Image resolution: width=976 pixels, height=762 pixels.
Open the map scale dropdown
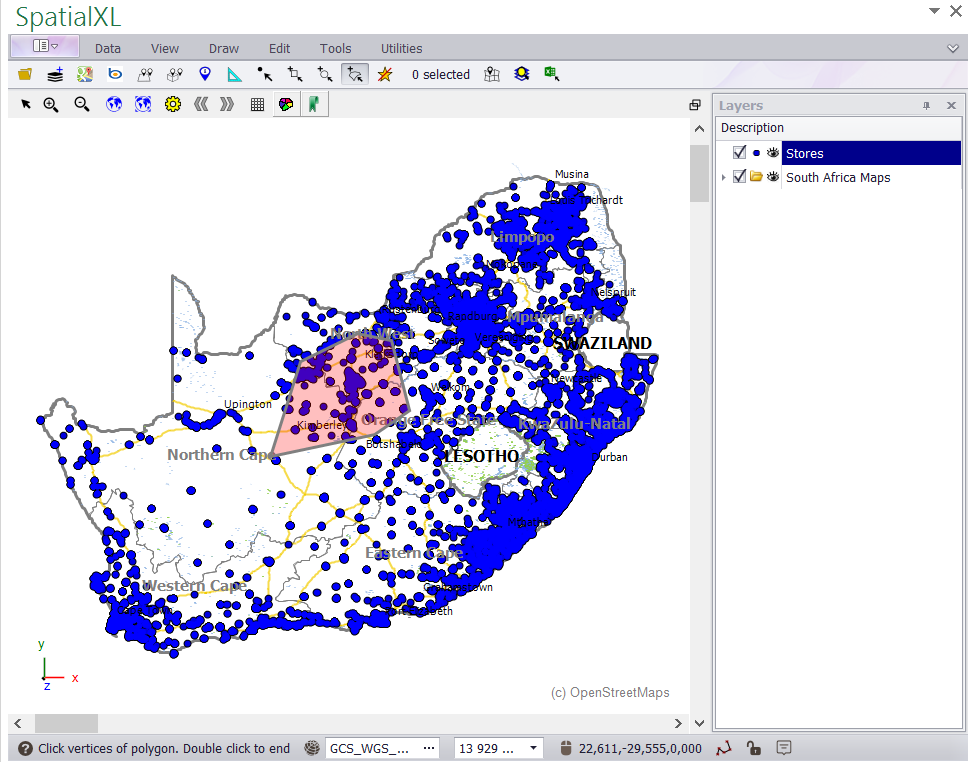coord(534,748)
